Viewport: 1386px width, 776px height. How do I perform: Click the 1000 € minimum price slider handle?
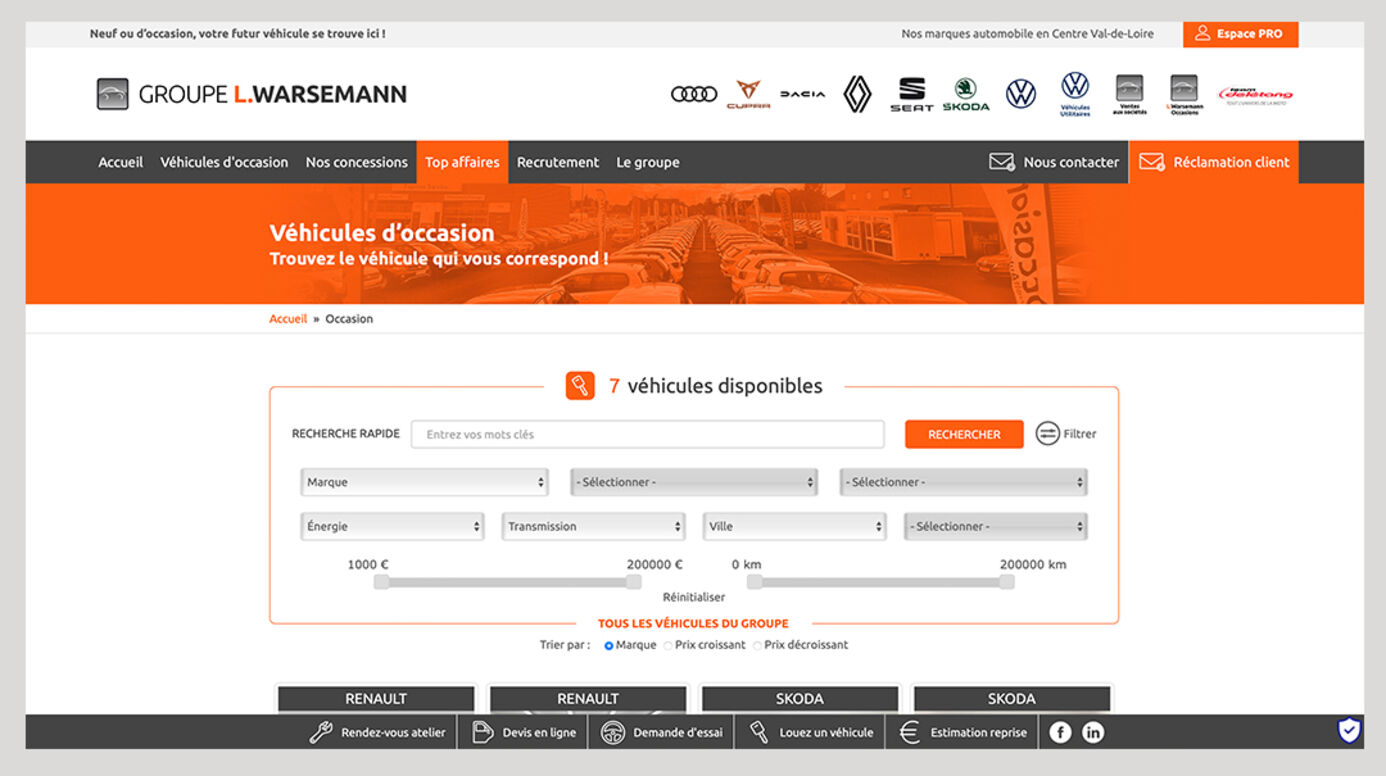coord(381,582)
